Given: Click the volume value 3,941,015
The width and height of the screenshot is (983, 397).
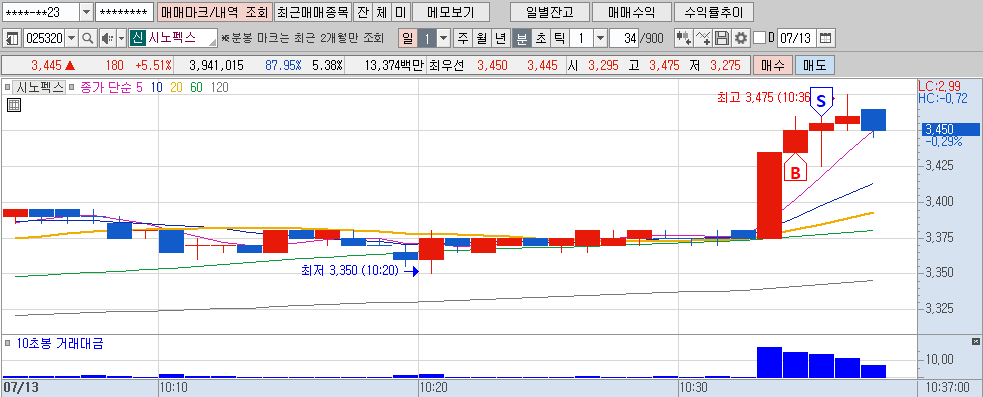Looking at the screenshot, I should (216, 65).
